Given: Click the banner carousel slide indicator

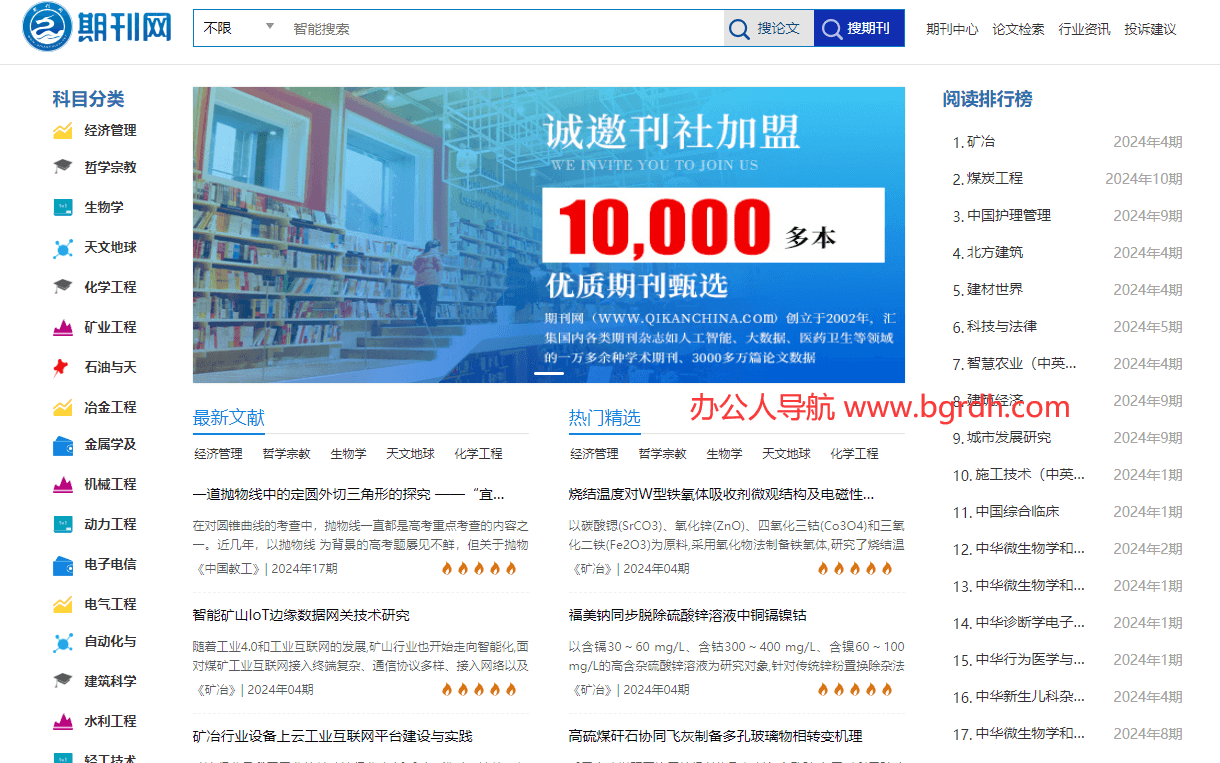Looking at the screenshot, I should (x=549, y=373).
